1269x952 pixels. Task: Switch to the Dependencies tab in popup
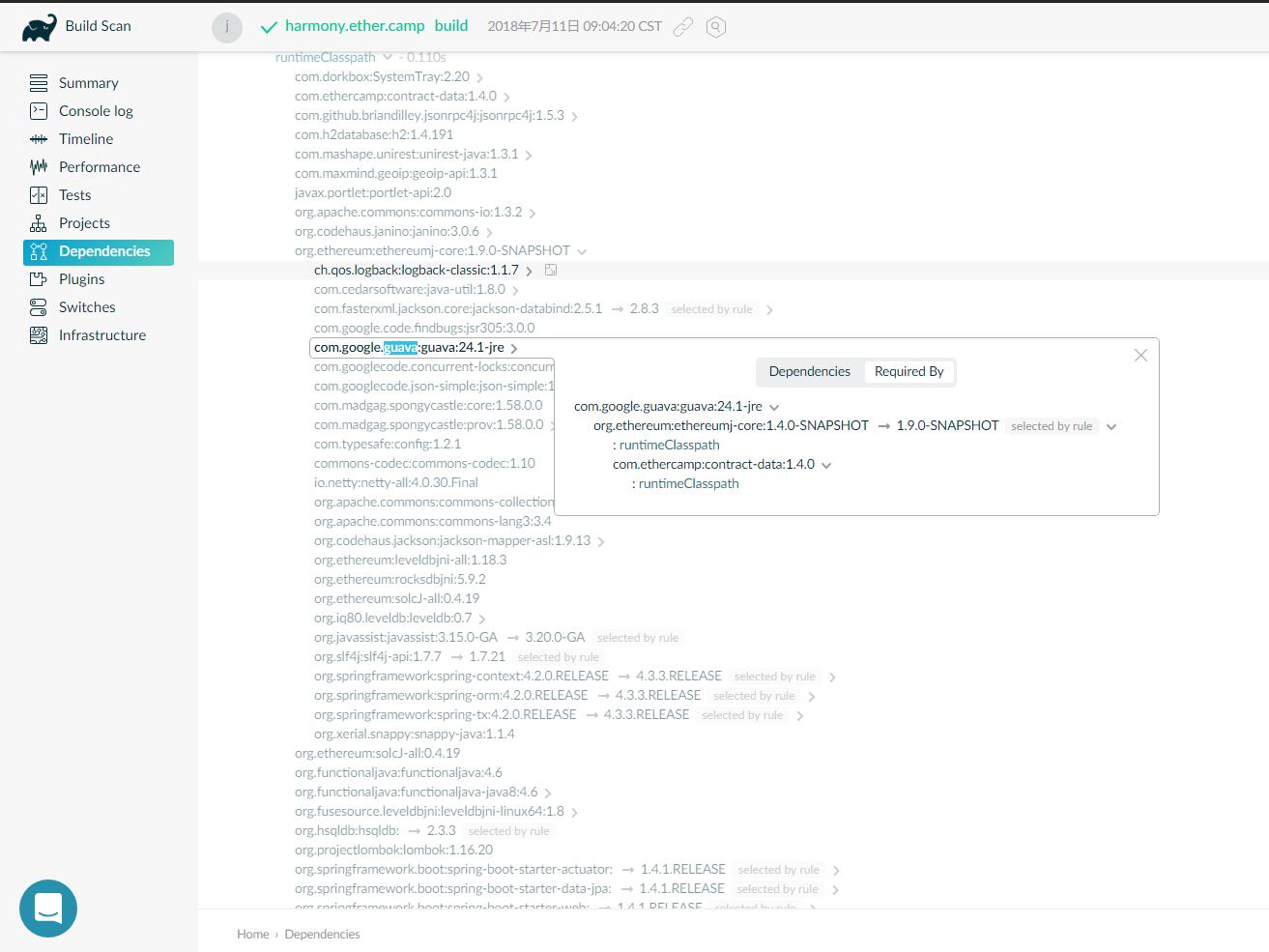(x=810, y=372)
